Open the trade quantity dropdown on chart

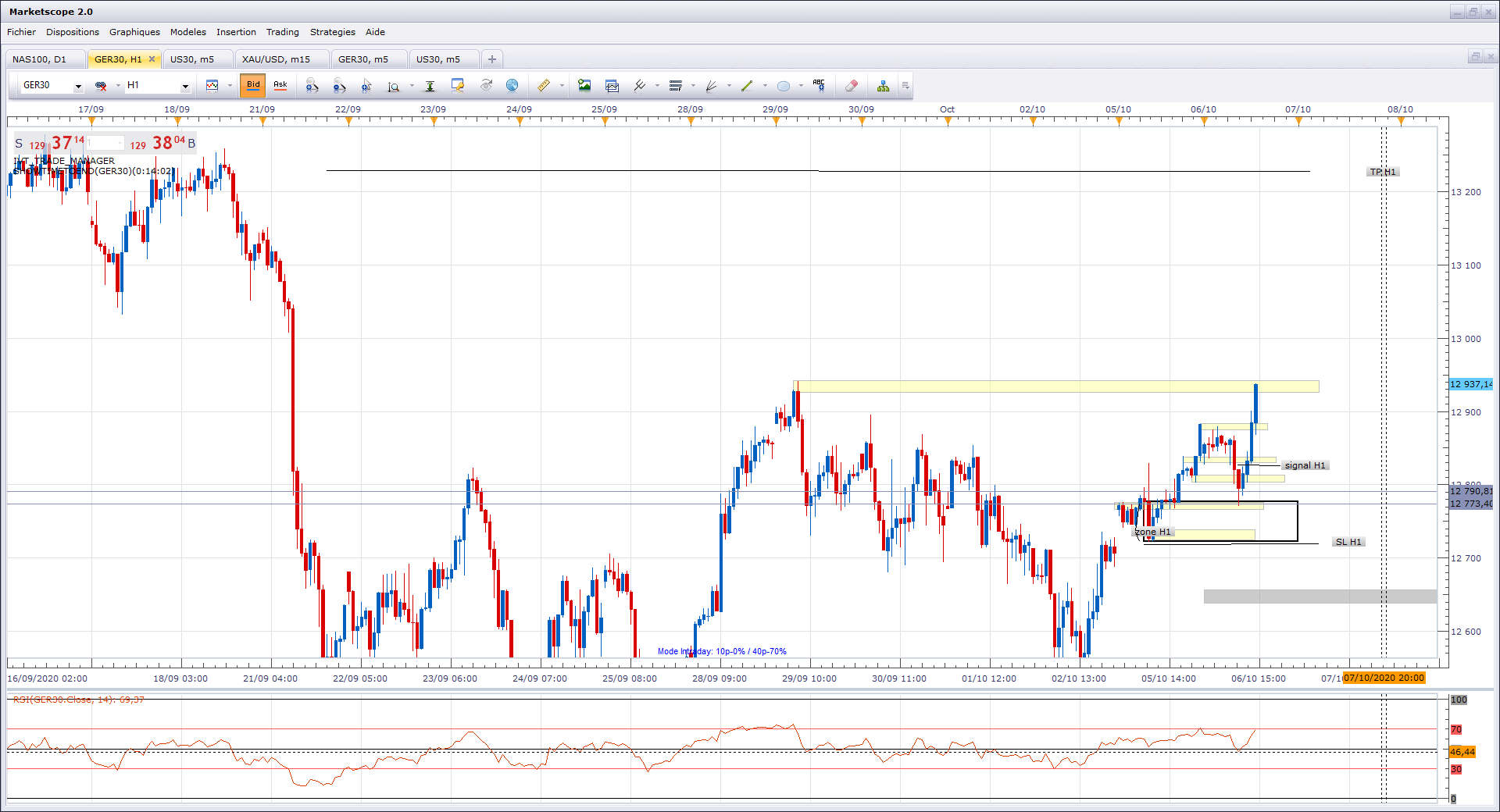click(120, 143)
